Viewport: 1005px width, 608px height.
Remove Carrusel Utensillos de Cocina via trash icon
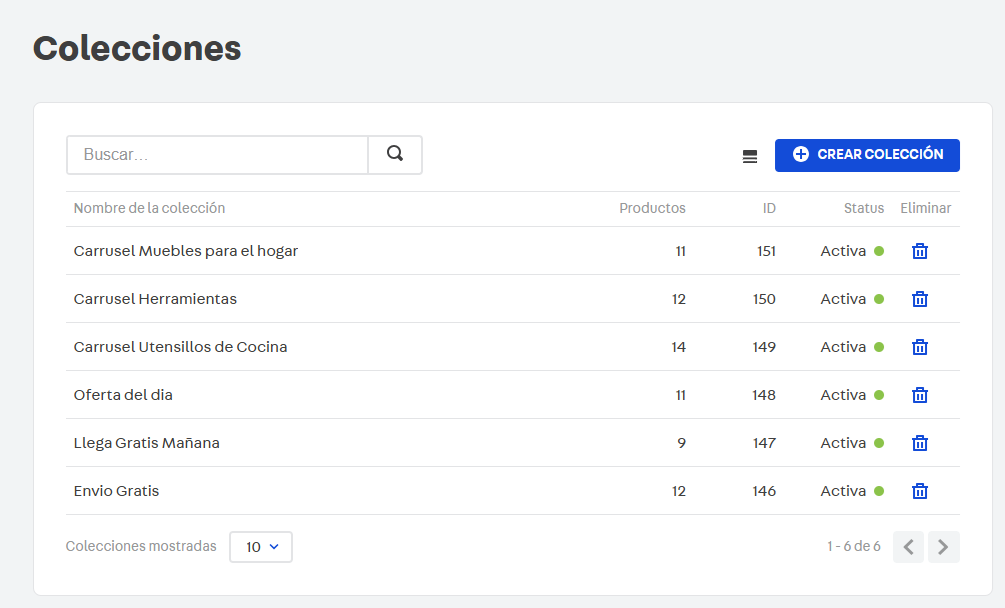tap(920, 347)
